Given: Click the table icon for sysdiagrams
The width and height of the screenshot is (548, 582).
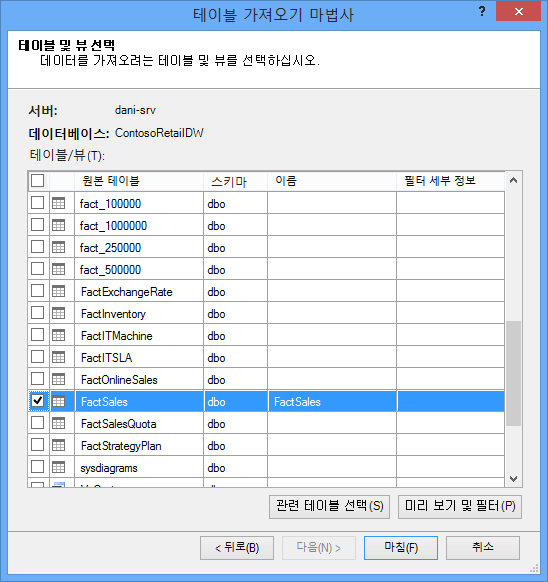Looking at the screenshot, I should pyautogui.click(x=58, y=467).
